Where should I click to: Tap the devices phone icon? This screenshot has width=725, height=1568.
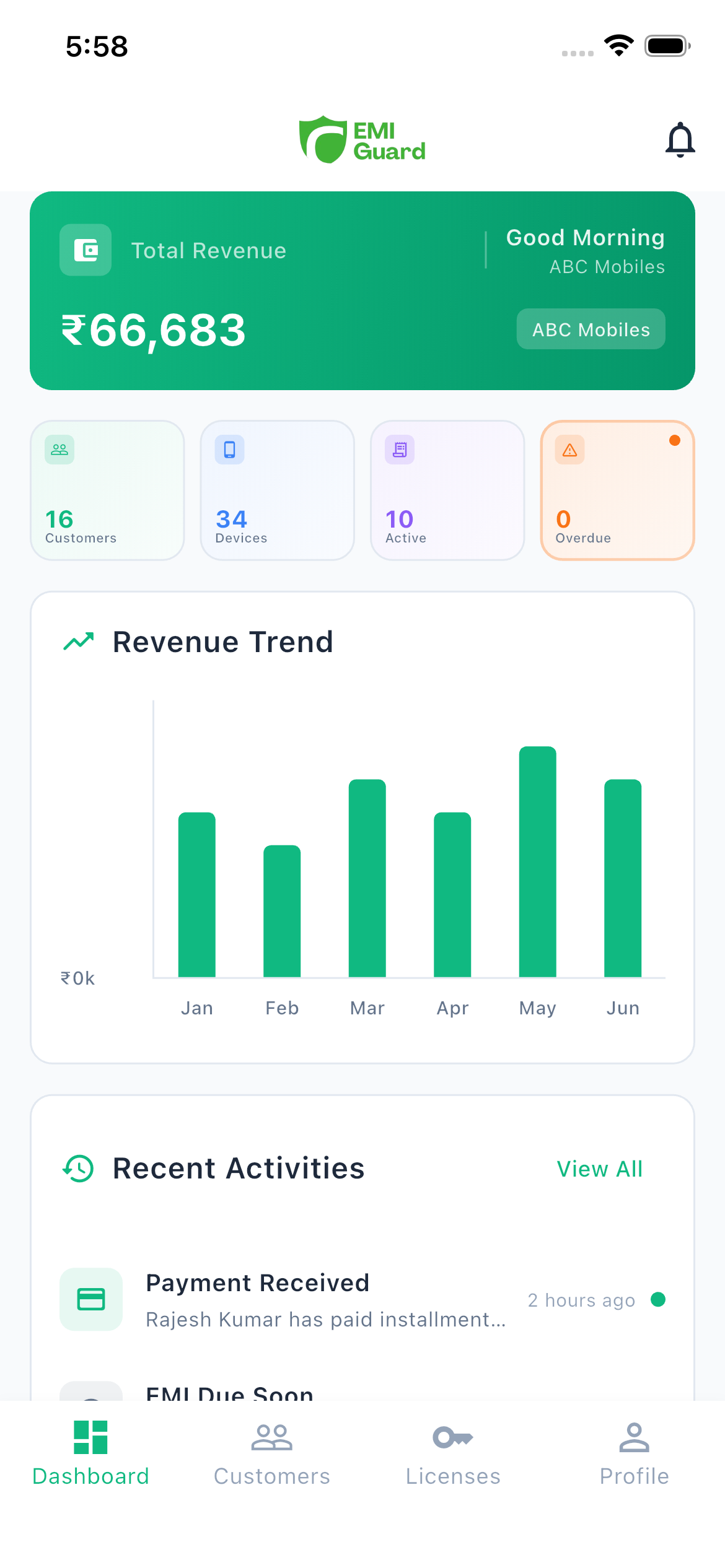(x=230, y=450)
